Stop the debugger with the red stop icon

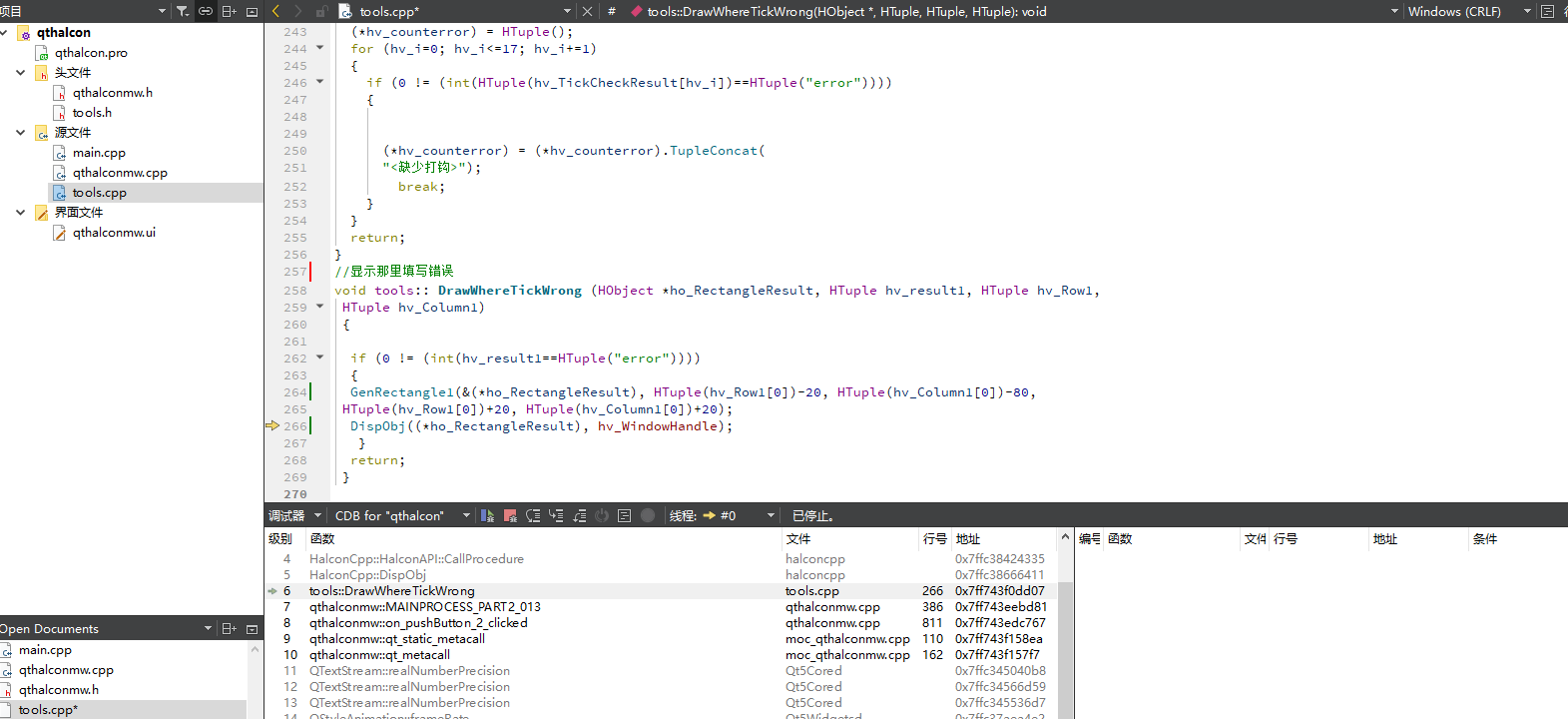[510, 515]
